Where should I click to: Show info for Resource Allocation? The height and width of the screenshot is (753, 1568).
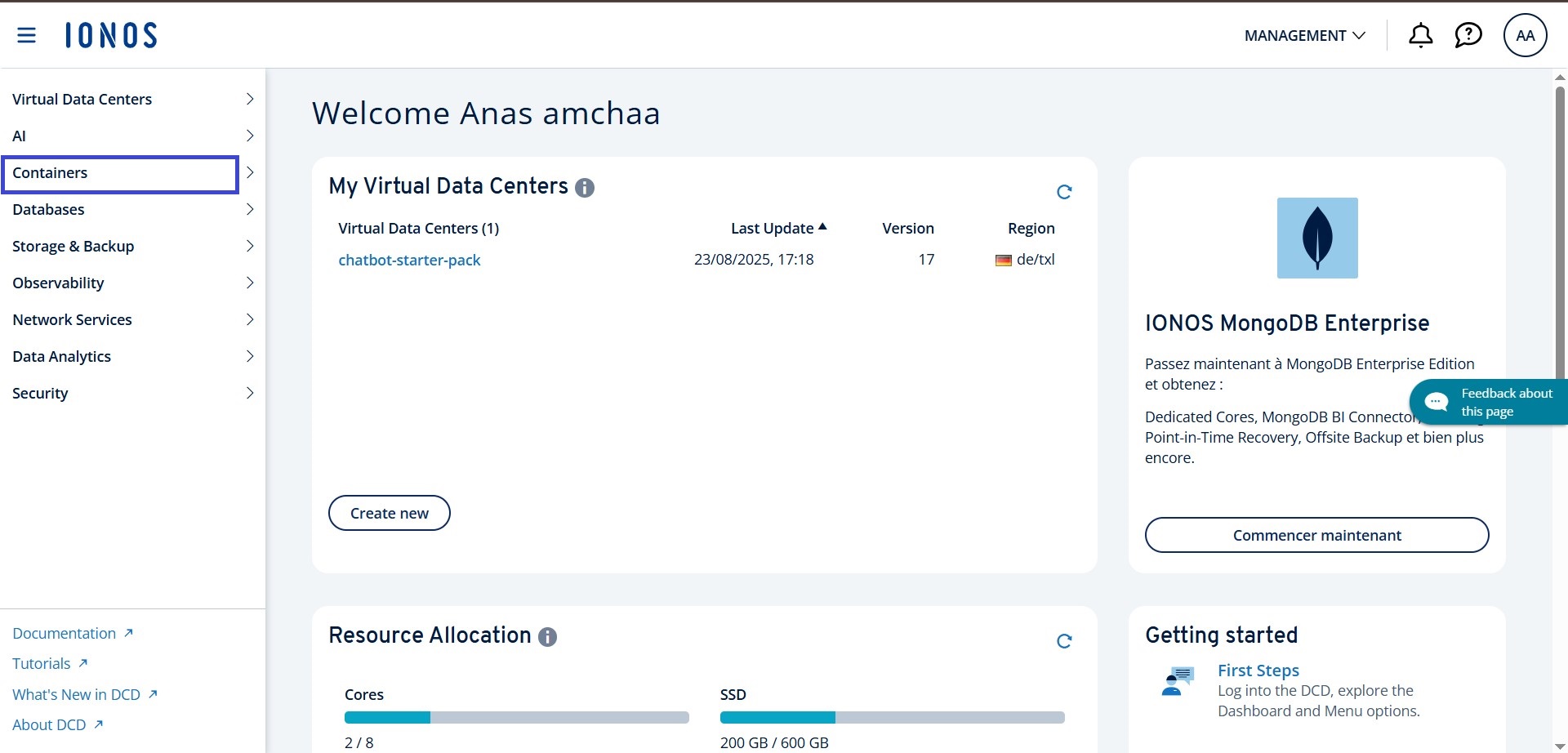coord(547,637)
